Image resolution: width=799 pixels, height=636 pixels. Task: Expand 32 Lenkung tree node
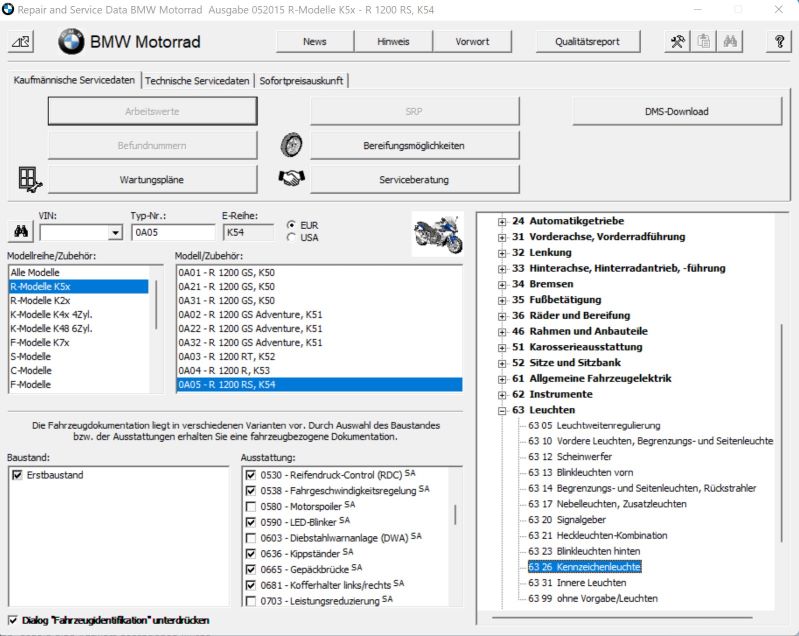point(502,253)
